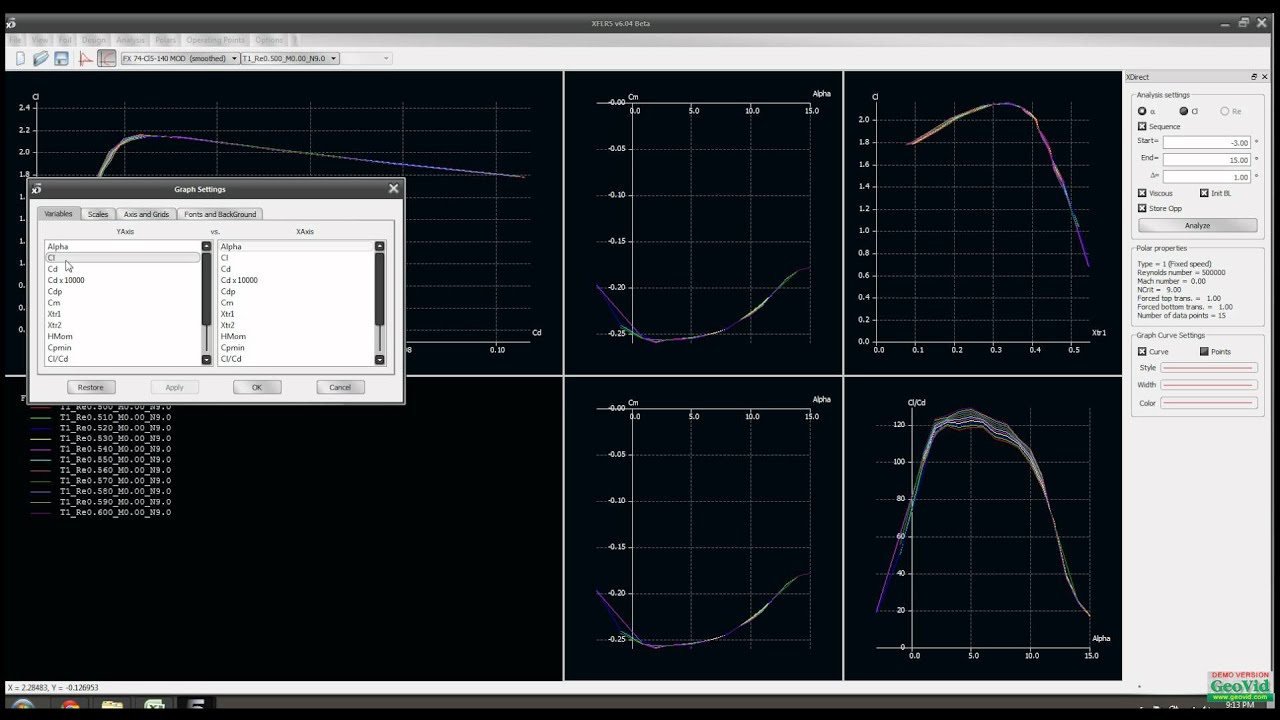1280x720 pixels.
Task: Click the YAxis list scroll-up arrow
Action: coord(207,246)
